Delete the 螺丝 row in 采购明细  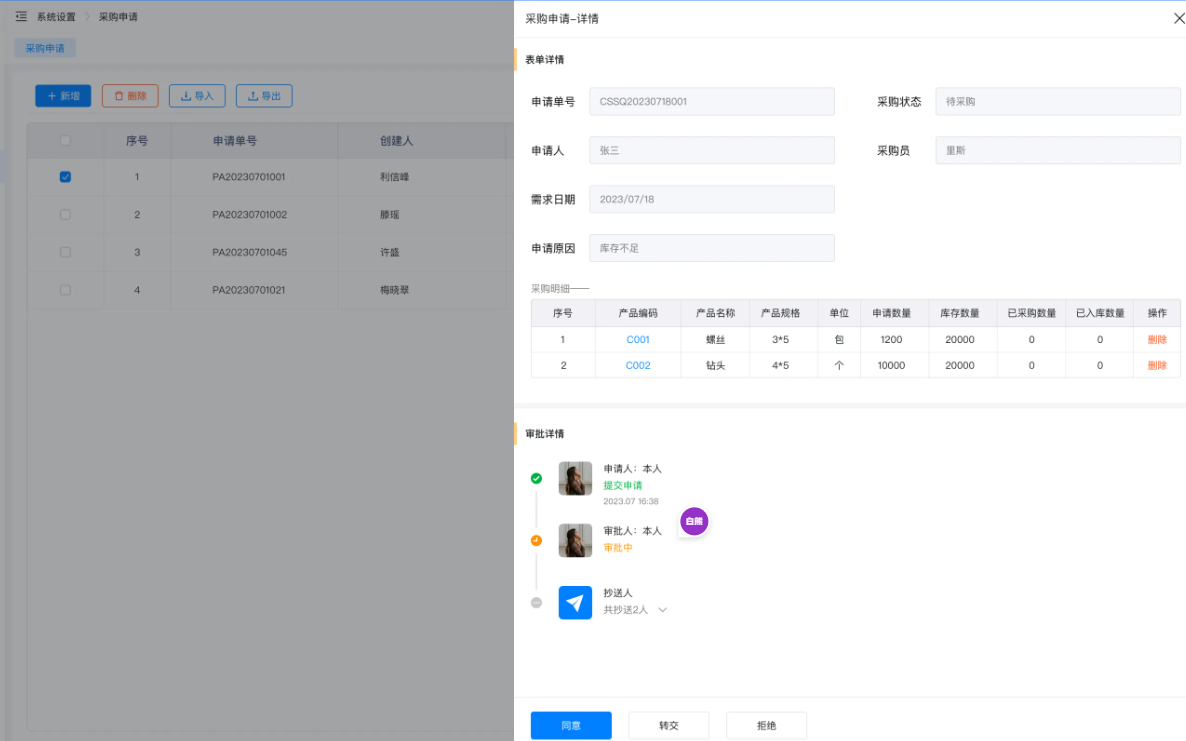[1157, 339]
